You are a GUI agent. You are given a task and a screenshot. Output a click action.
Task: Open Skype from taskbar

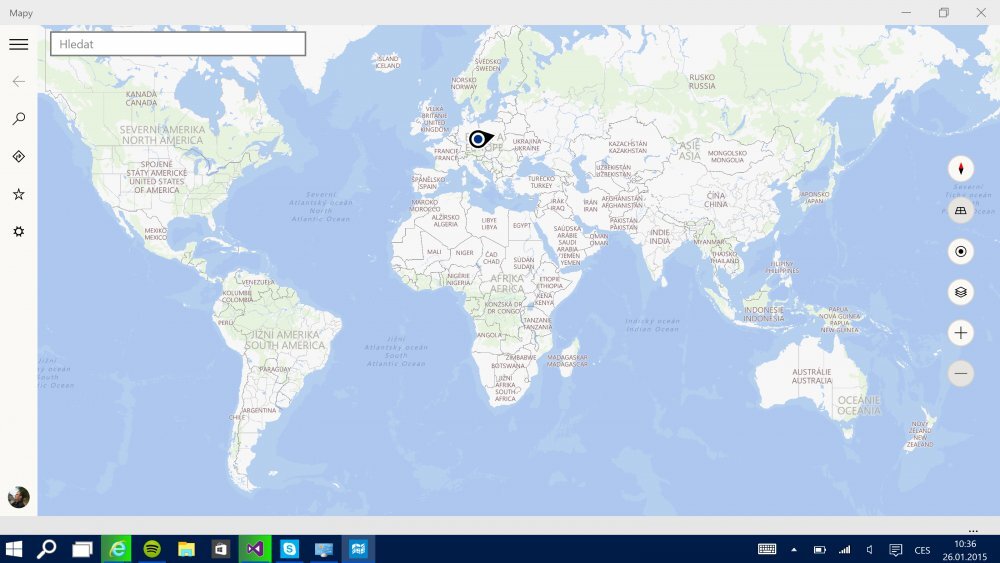click(290, 549)
